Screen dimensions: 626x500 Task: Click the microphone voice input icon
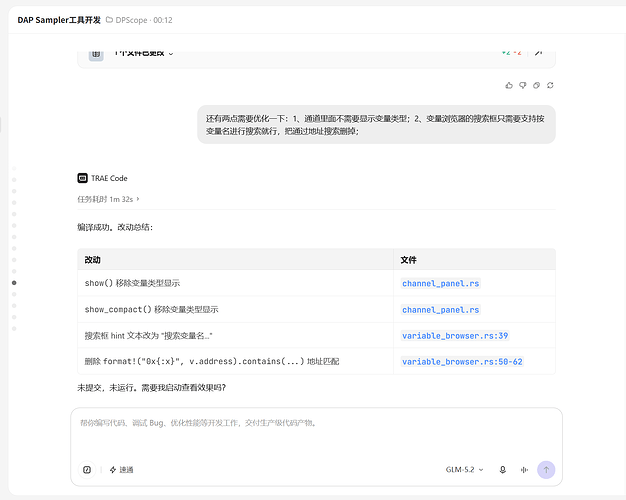click(x=503, y=470)
